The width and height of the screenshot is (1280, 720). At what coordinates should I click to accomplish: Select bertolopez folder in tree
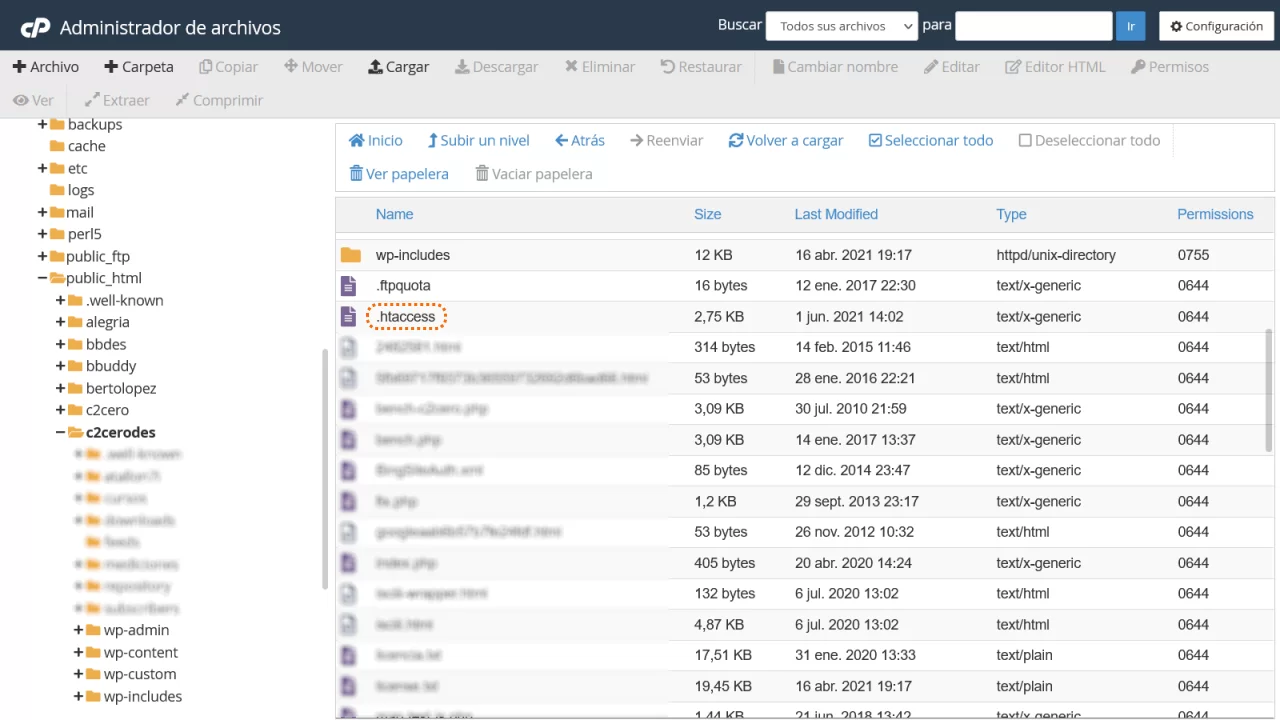click(121, 389)
